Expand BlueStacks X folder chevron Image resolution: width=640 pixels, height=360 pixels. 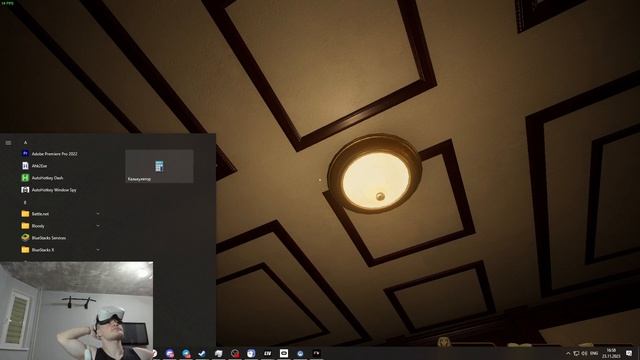(98, 250)
